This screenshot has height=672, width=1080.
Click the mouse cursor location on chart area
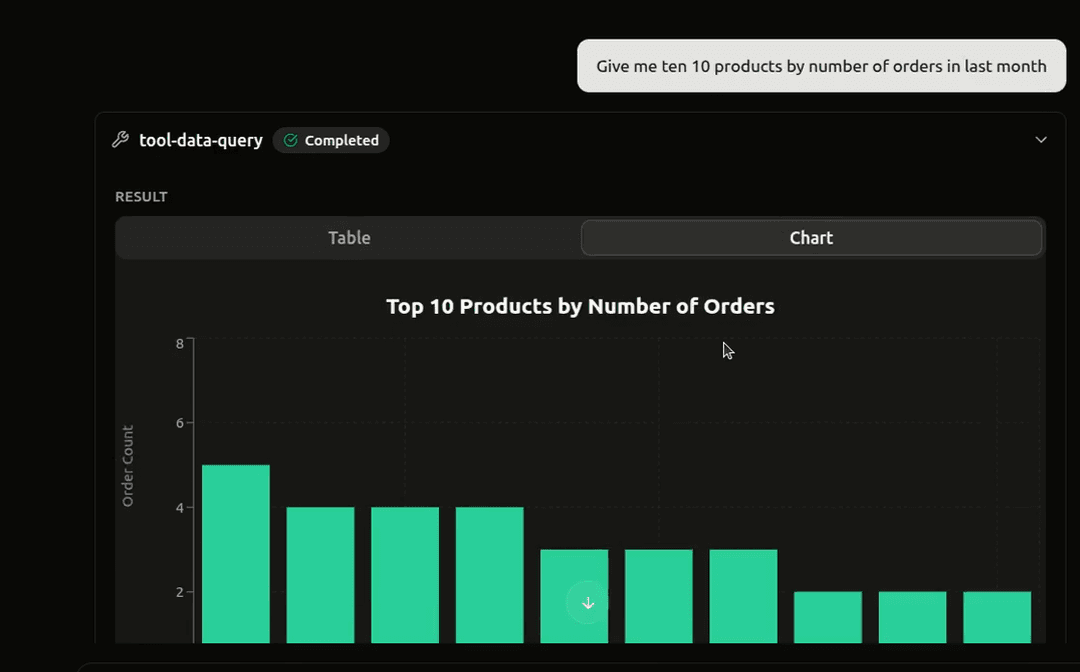click(x=727, y=350)
